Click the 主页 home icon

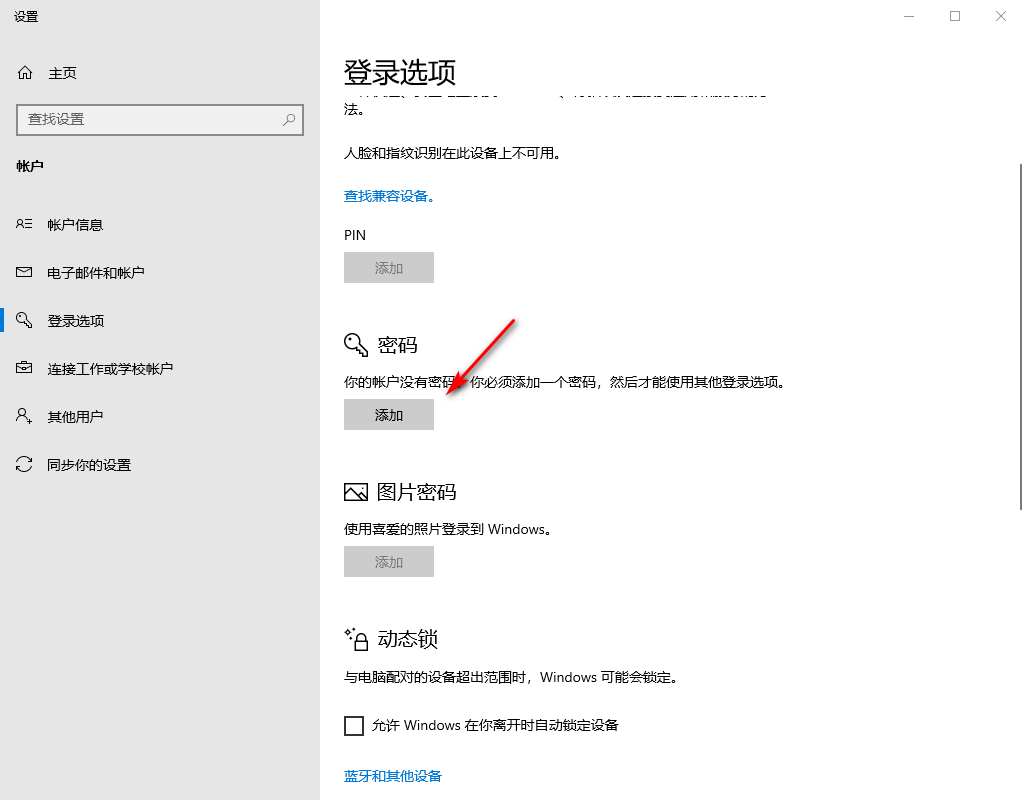[x=25, y=73]
